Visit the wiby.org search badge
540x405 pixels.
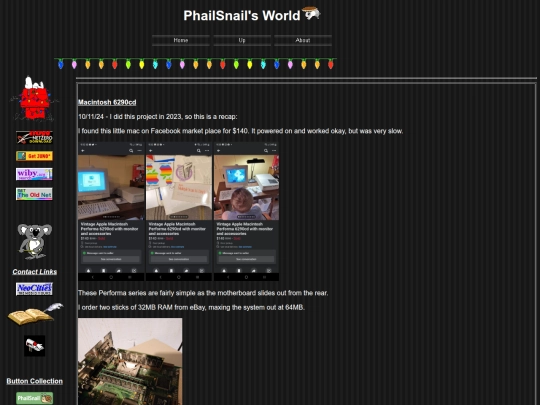pos(34,174)
